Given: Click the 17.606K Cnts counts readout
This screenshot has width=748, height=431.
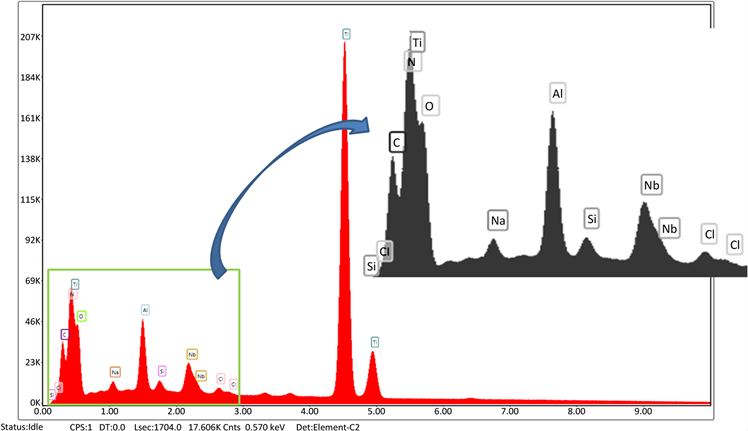Looking at the screenshot, I should 214,427.
